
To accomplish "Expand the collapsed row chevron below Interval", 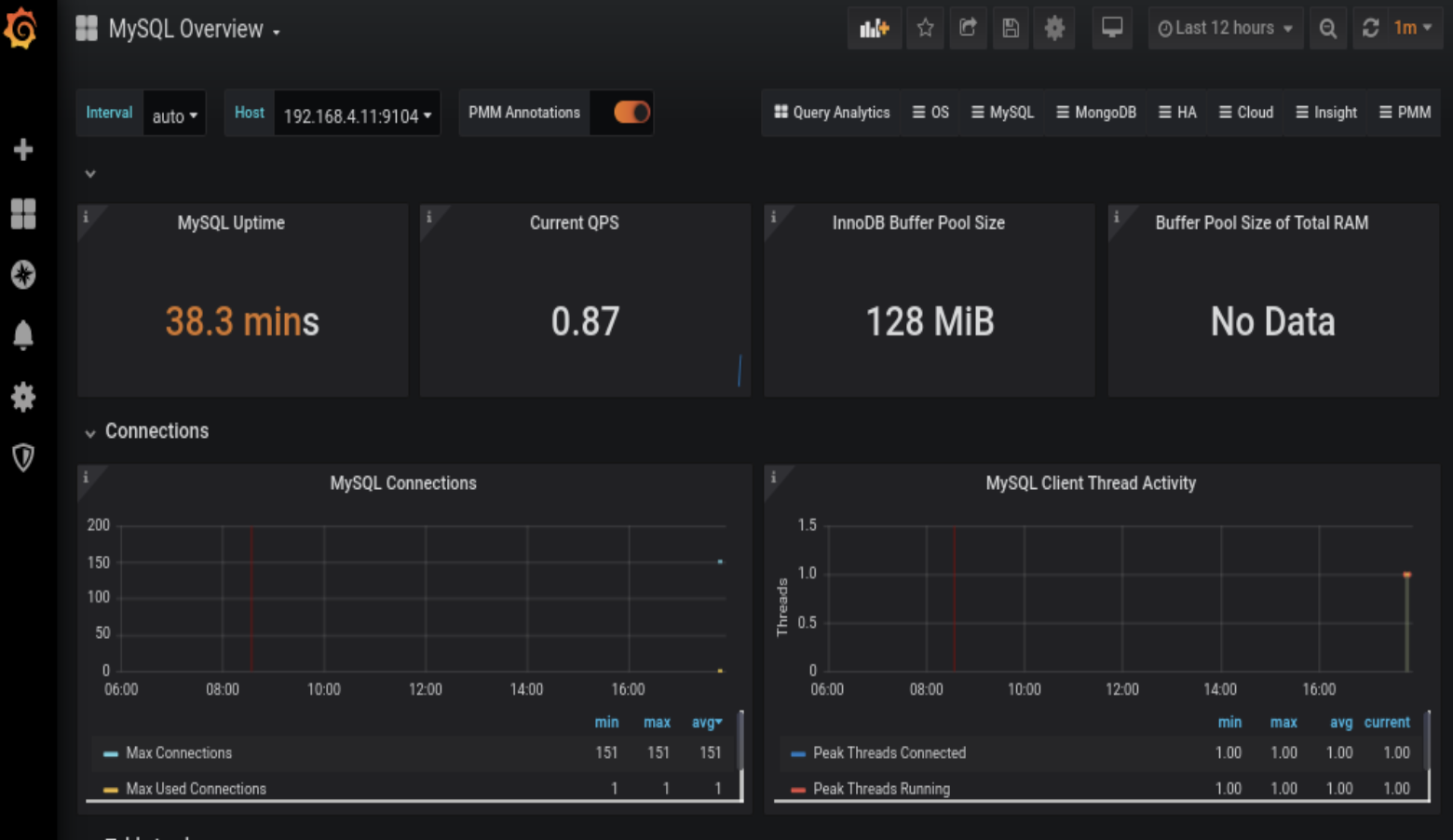I will point(90,174).
